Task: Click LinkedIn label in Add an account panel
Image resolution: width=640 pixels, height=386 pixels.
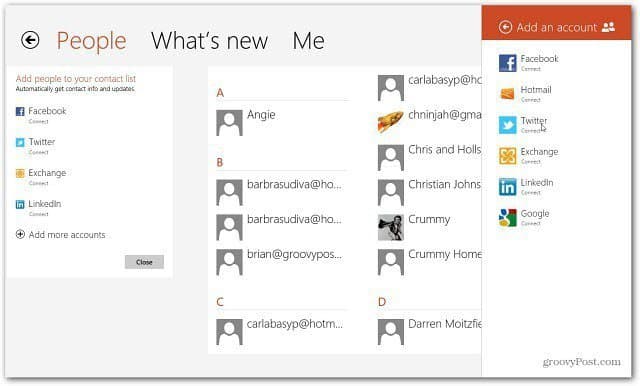Action: point(537,182)
